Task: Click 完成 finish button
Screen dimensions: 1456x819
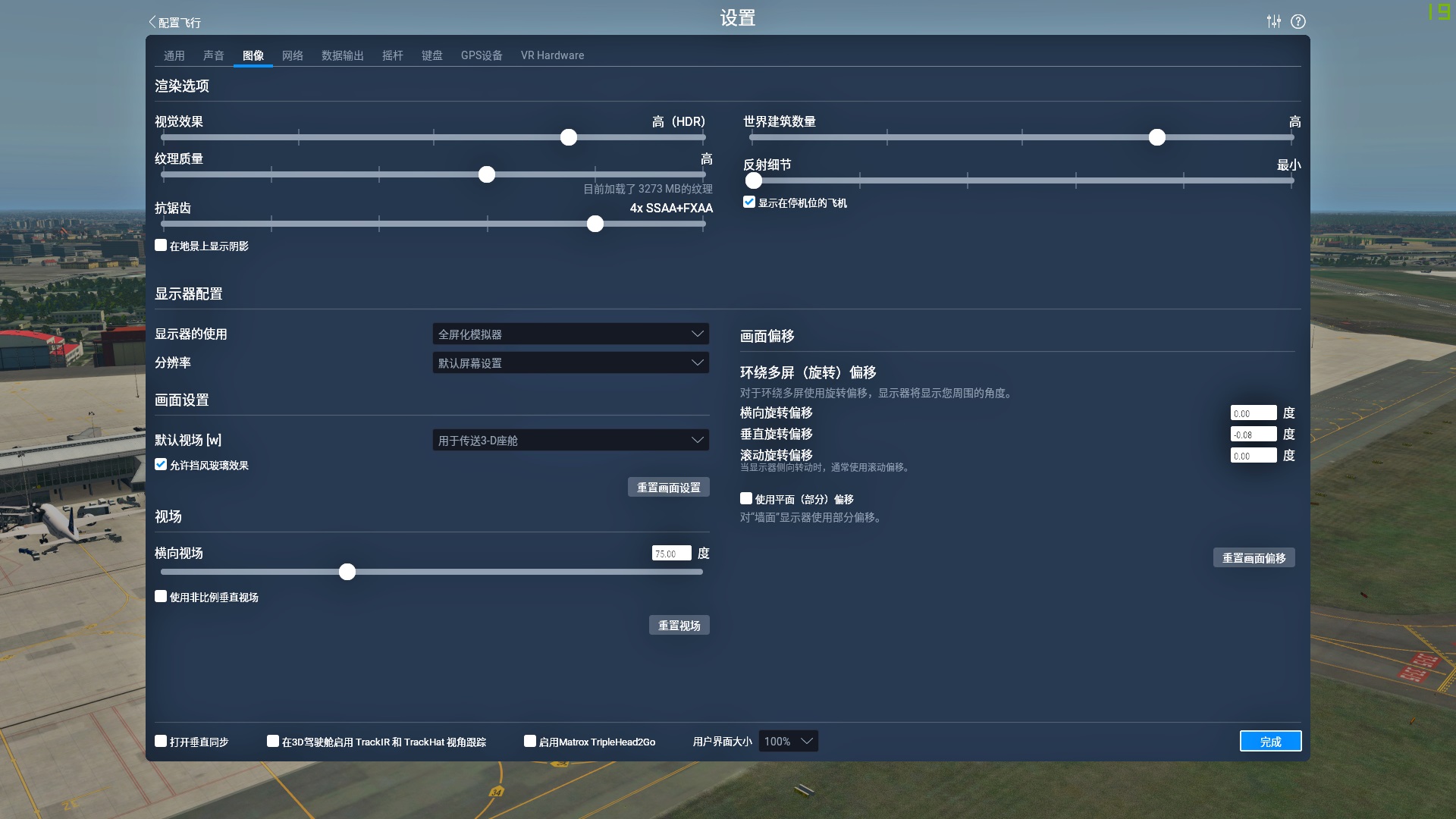Action: tap(1271, 741)
